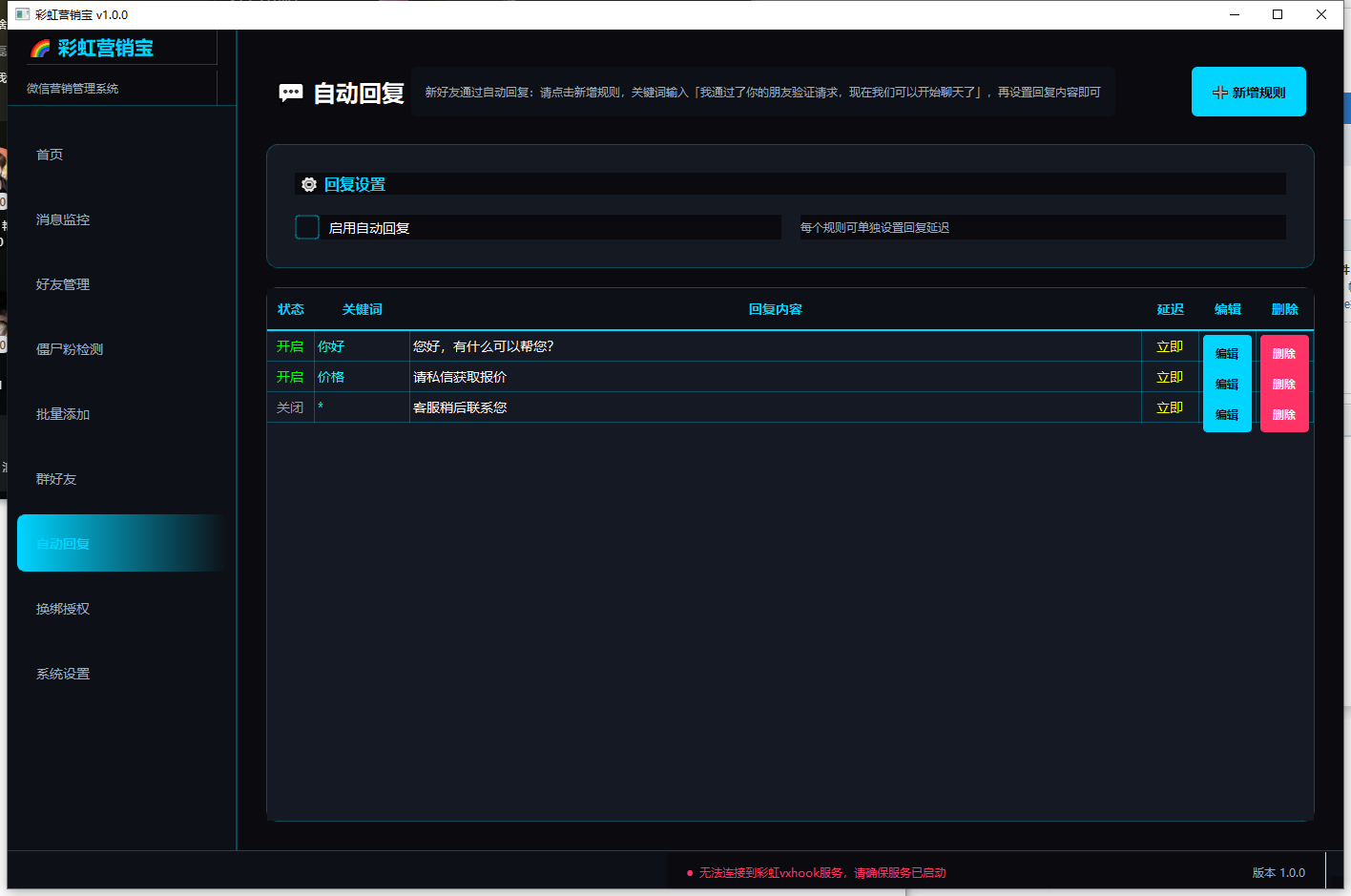Click the rainbow logo icon
Viewport: 1351px width, 896px height.
click(40, 49)
